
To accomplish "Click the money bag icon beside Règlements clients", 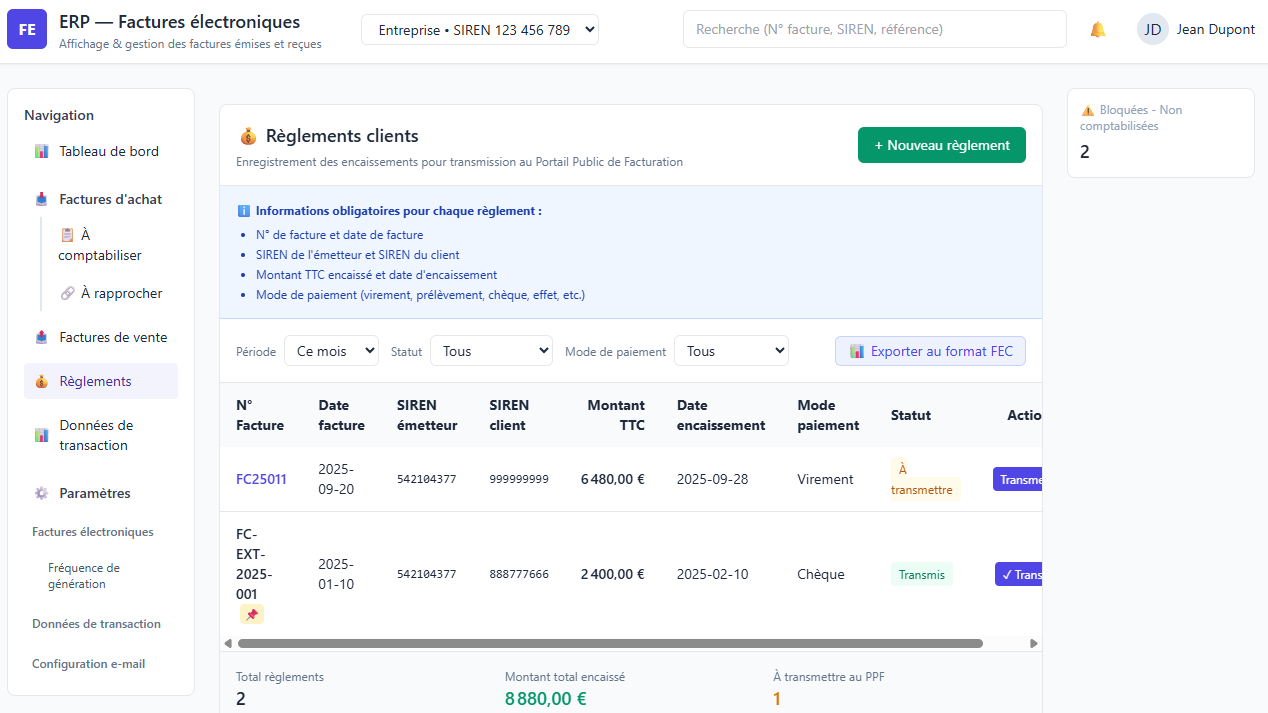I will (x=248, y=137).
